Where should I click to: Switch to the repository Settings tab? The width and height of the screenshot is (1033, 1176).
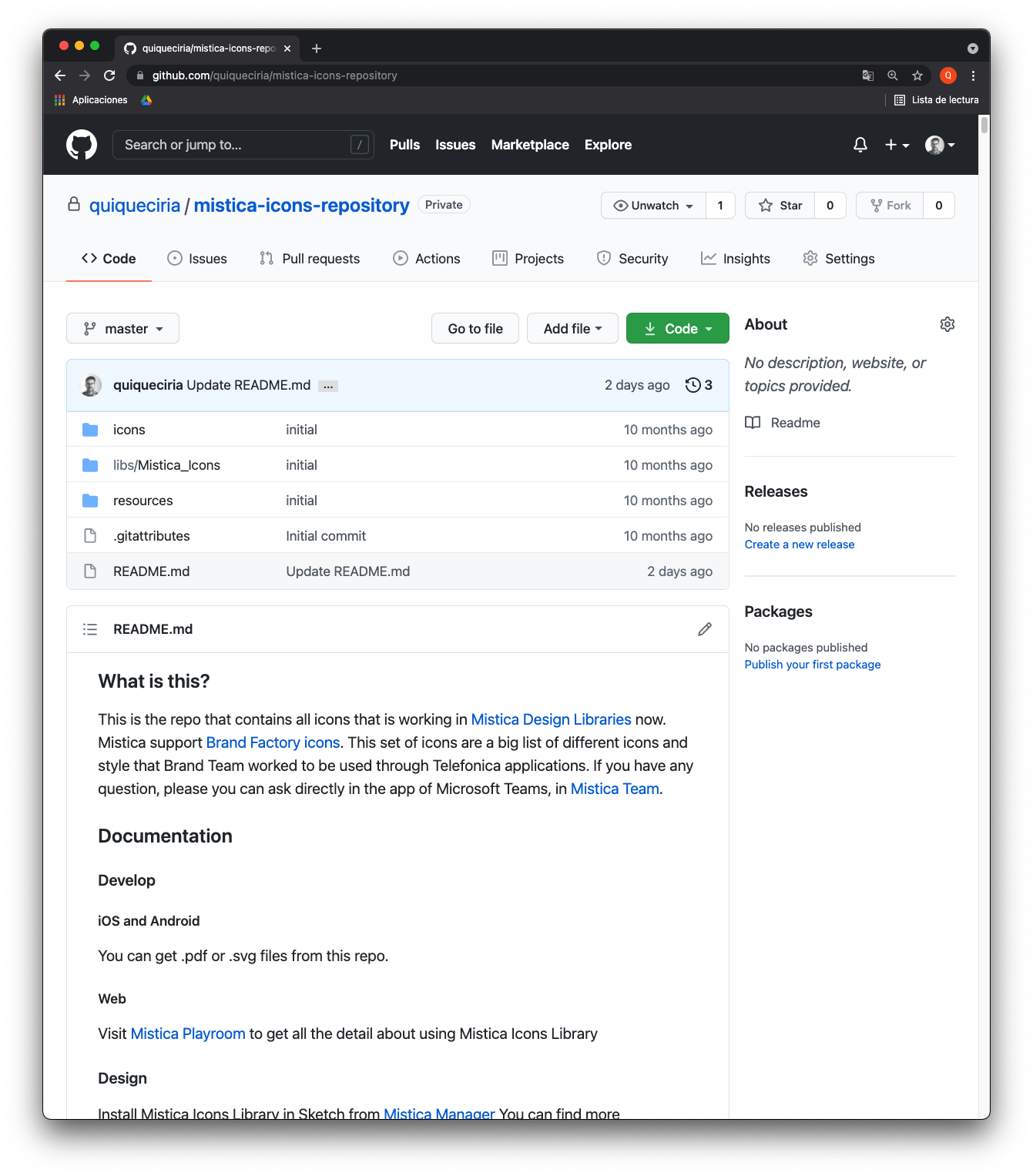(x=839, y=259)
